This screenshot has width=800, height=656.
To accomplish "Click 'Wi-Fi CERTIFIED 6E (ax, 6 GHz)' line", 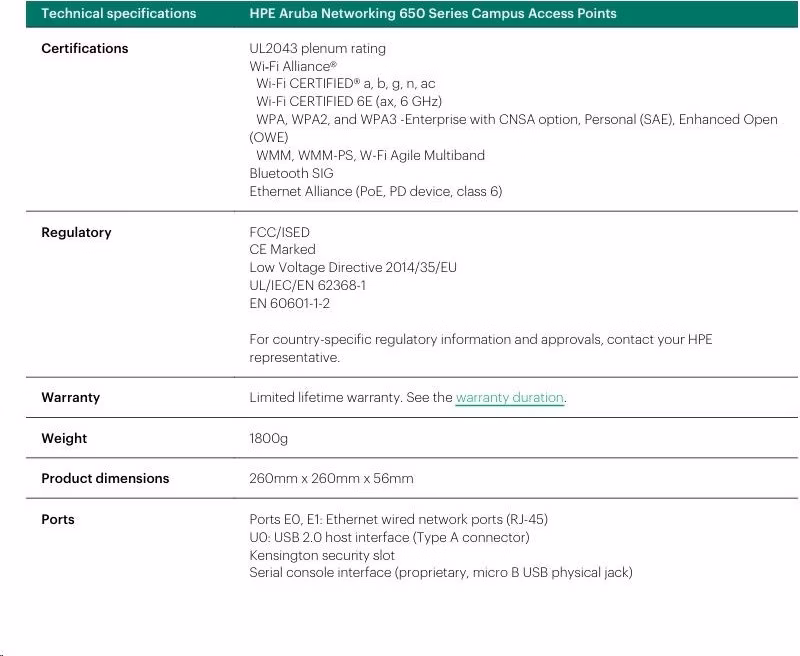I will (x=348, y=102).
